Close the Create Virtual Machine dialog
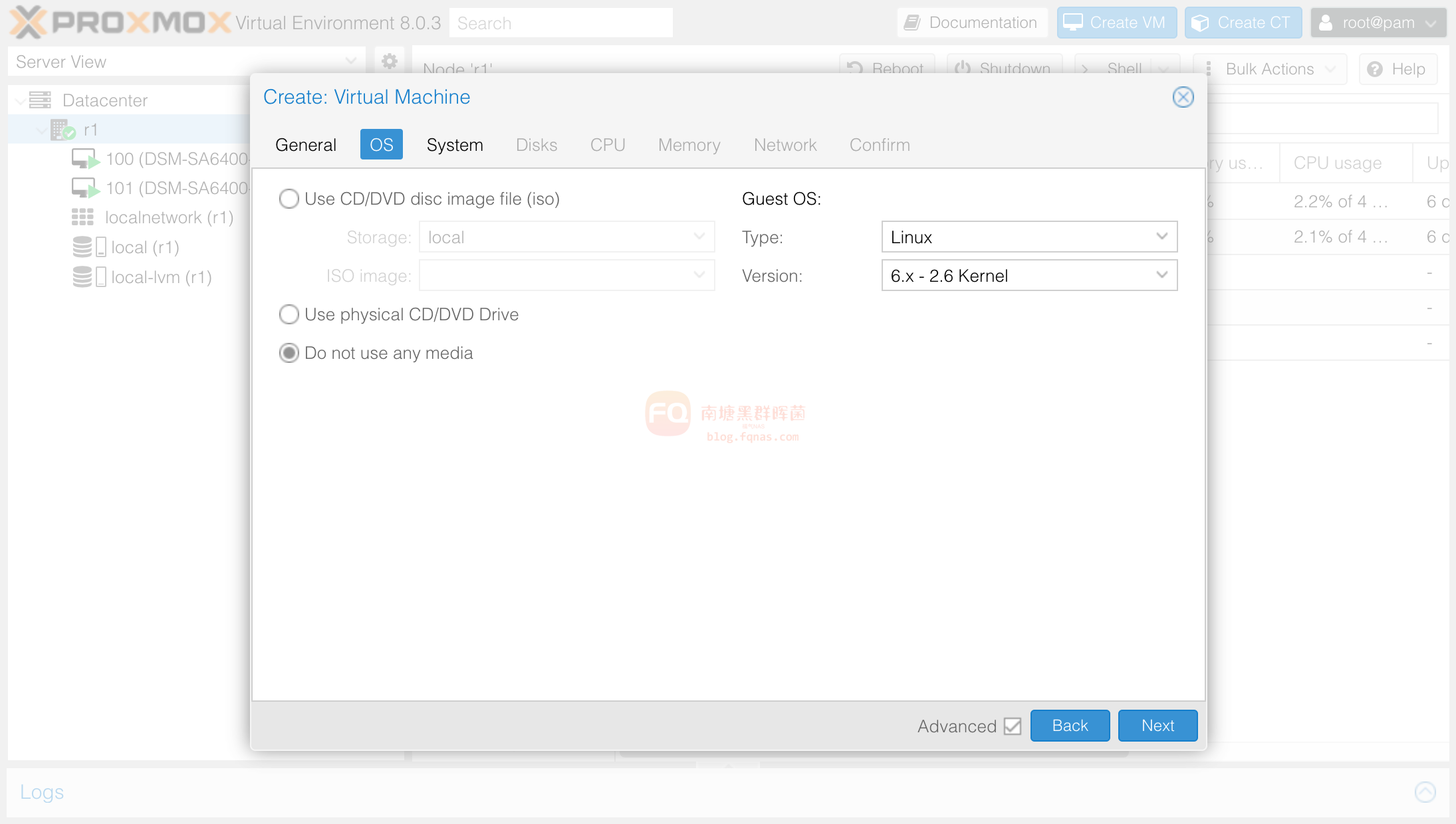1456x824 pixels. [x=1183, y=97]
